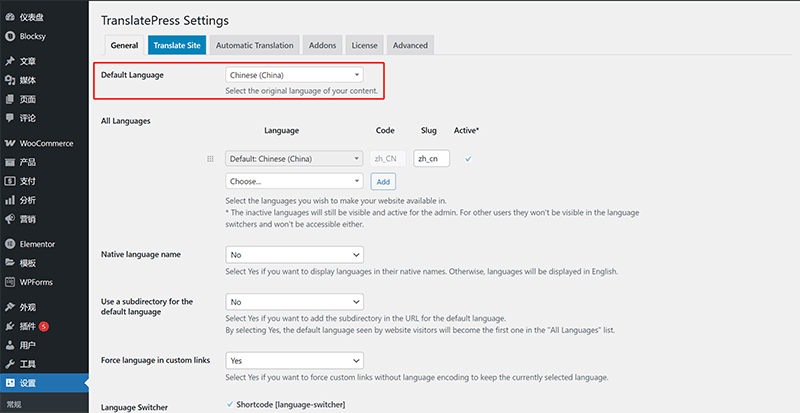
Task: Click the 产品 products icon
Action: coord(10,162)
